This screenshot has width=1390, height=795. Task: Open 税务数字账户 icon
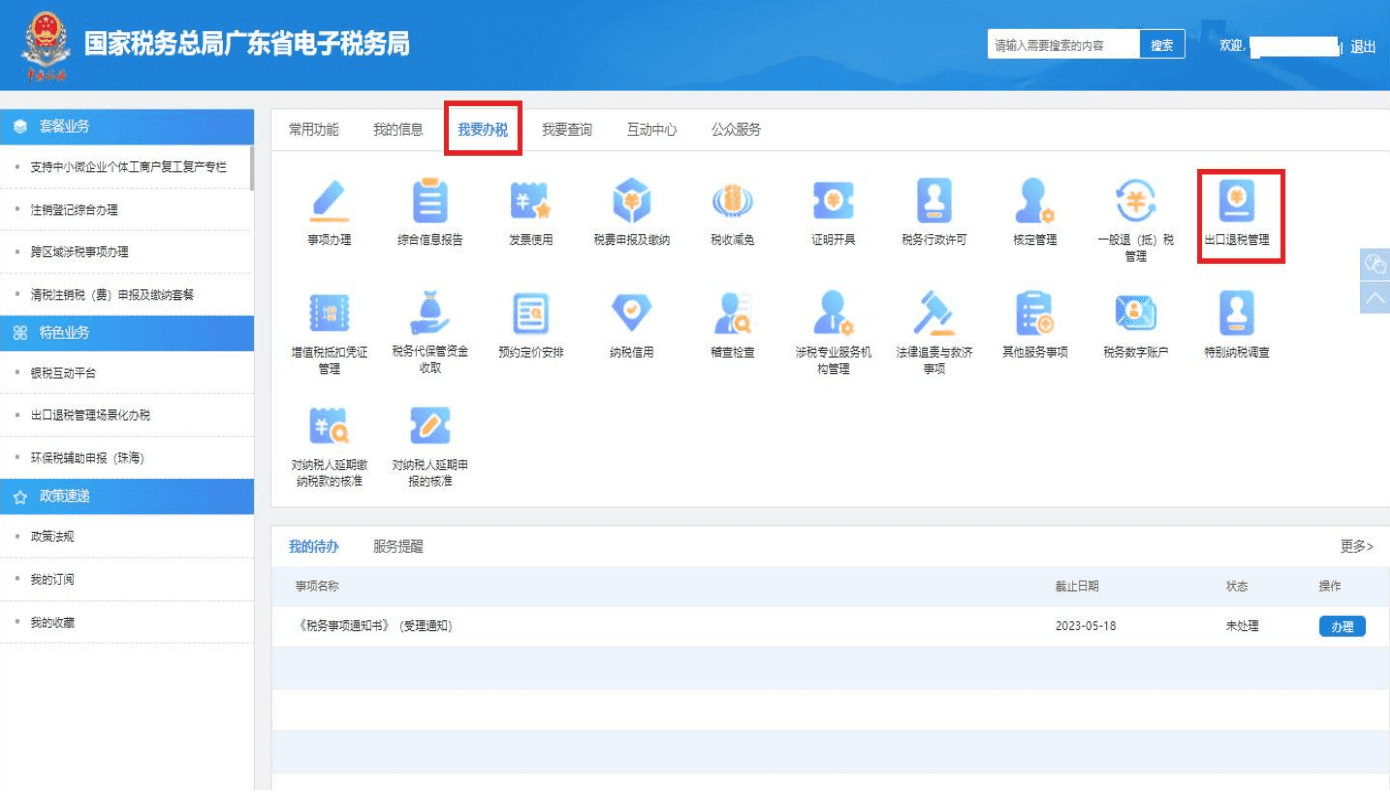point(1135,315)
